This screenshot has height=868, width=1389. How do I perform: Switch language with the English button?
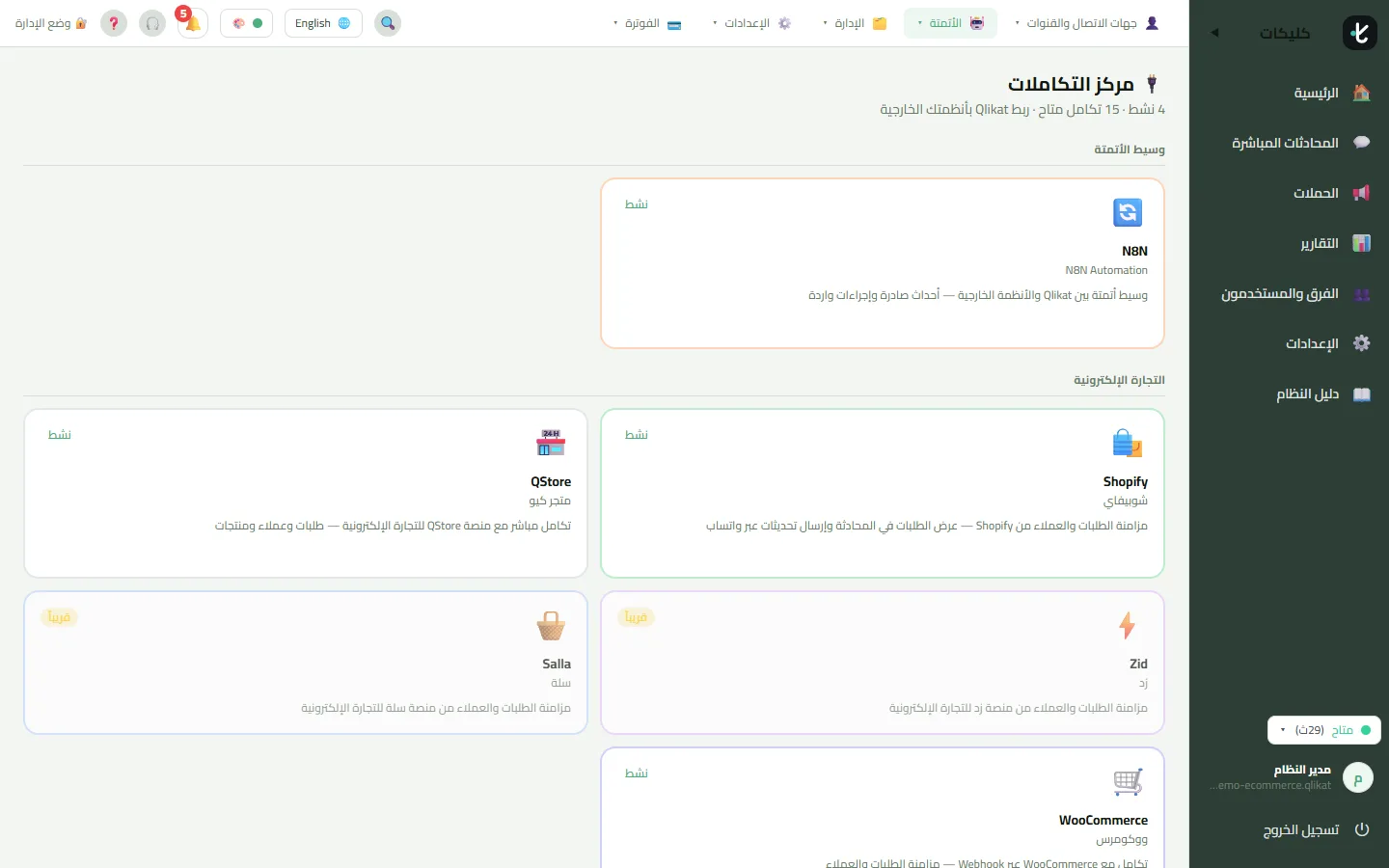pos(323,23)
